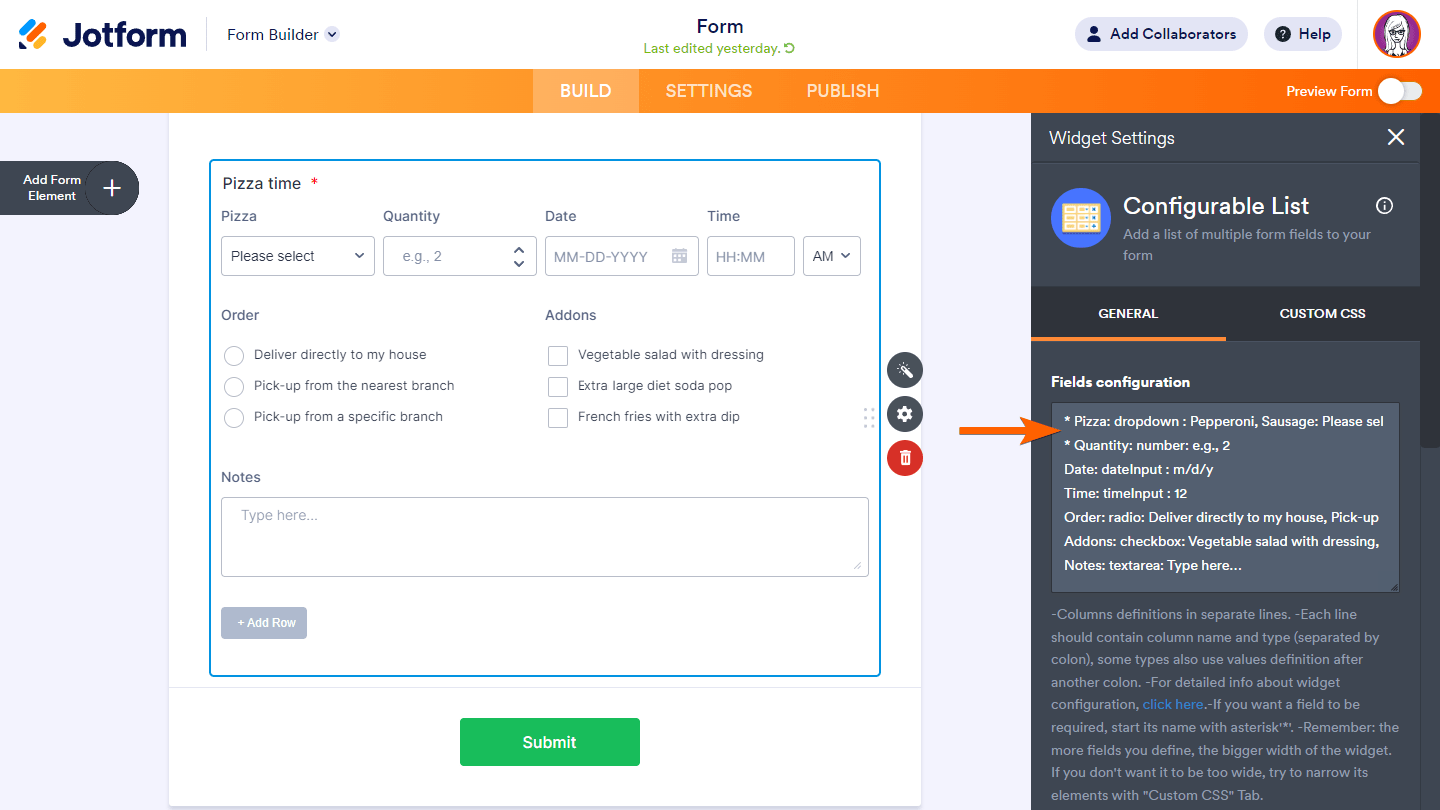This screenshot has width=1440, height=810.
Task: Switch to the BUILD tab
Action: [x=585, y=91]
